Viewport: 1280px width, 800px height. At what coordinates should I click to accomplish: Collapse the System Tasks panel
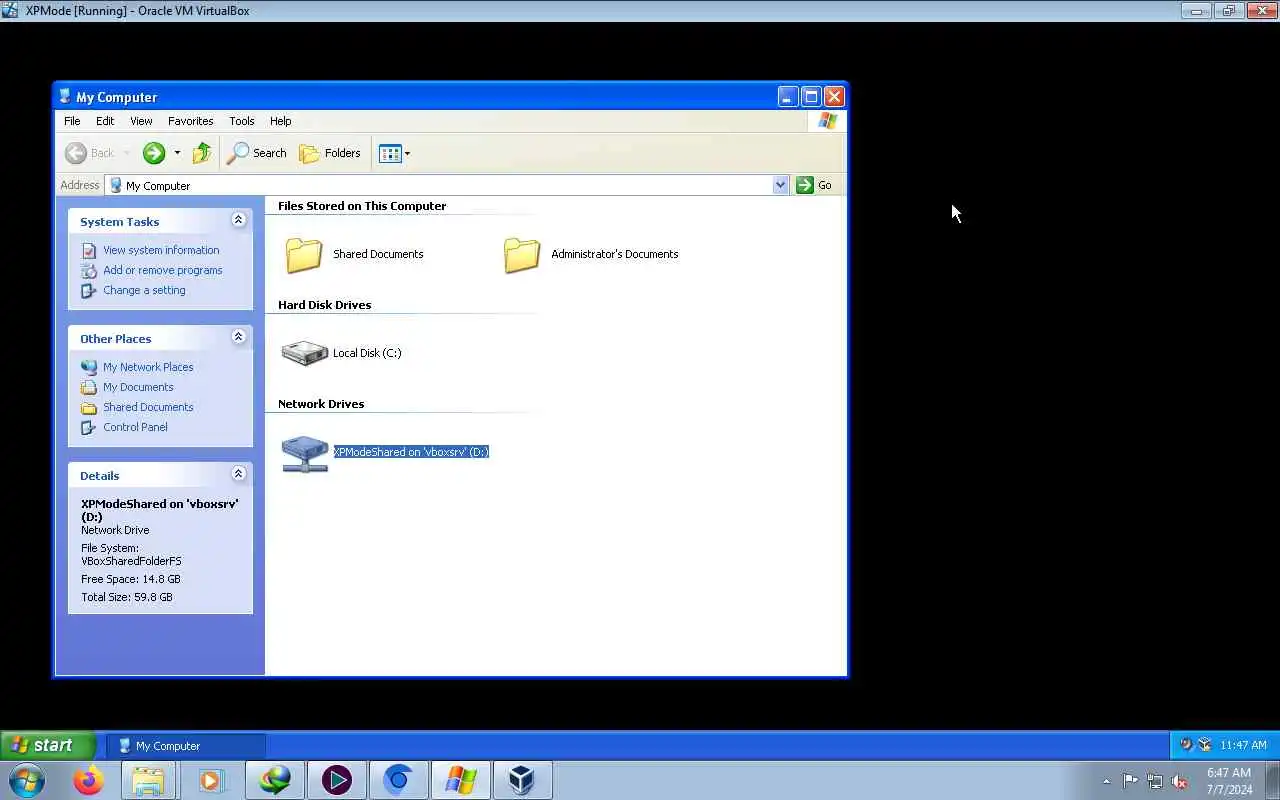pos(238,220)
